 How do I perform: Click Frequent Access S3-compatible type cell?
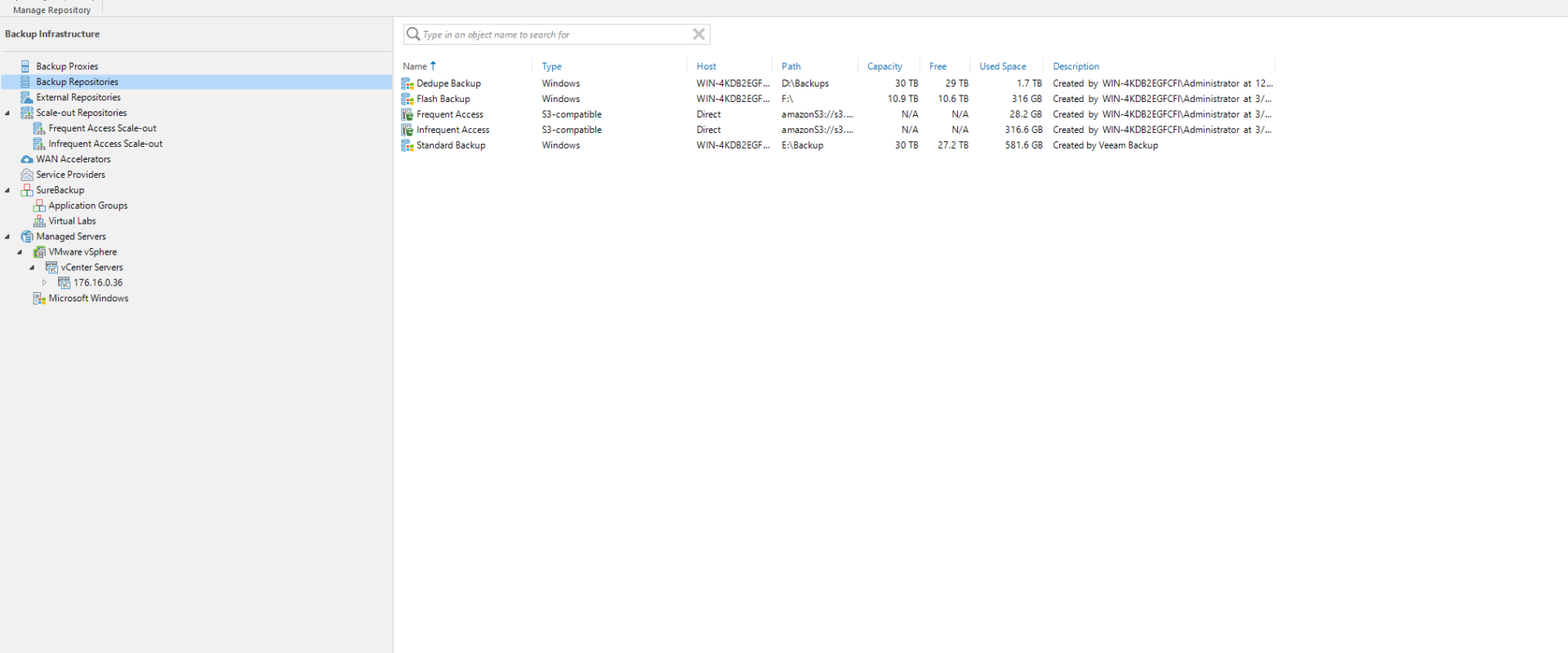tap(572, 114)
